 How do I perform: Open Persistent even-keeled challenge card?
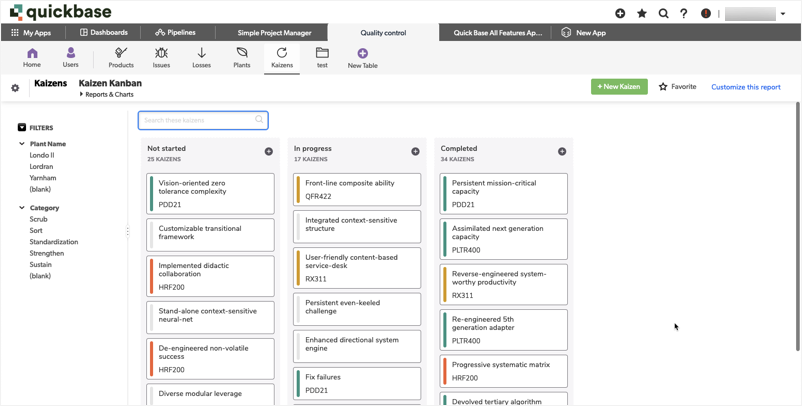click(357, 309)
